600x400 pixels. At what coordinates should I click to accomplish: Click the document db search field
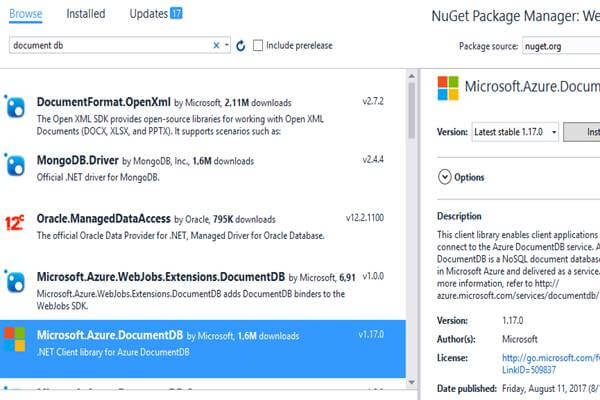[110, 46]
